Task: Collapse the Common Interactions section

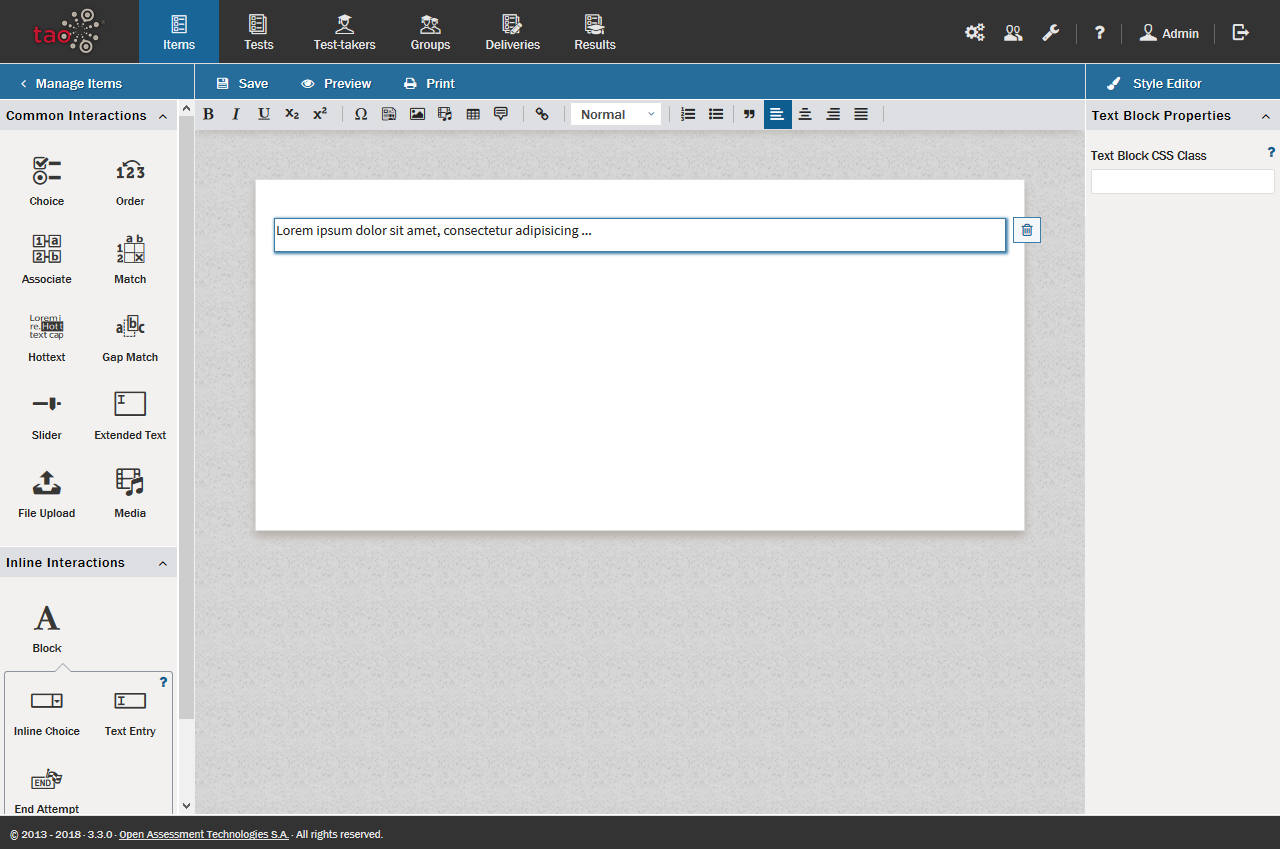Action: pos(162,116)
